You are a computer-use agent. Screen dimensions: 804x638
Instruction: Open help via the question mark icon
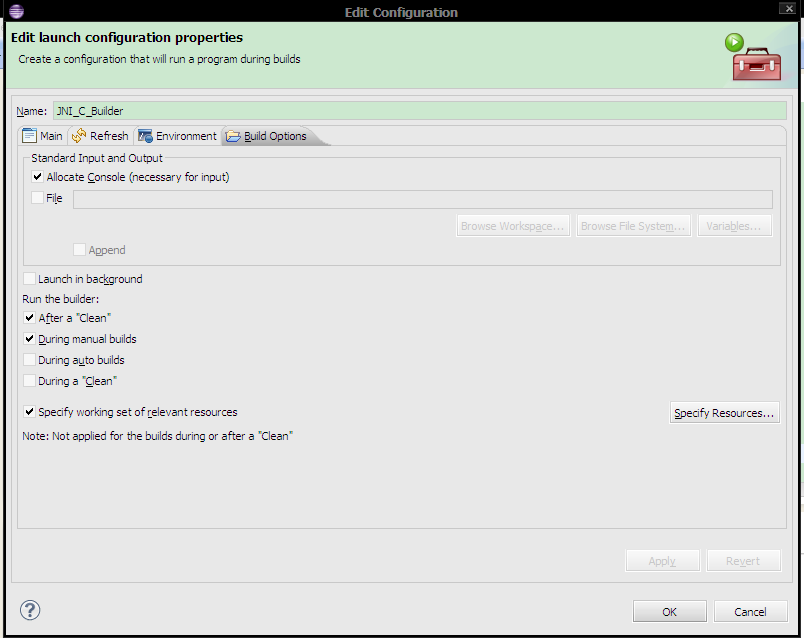(x=29, y=610)
